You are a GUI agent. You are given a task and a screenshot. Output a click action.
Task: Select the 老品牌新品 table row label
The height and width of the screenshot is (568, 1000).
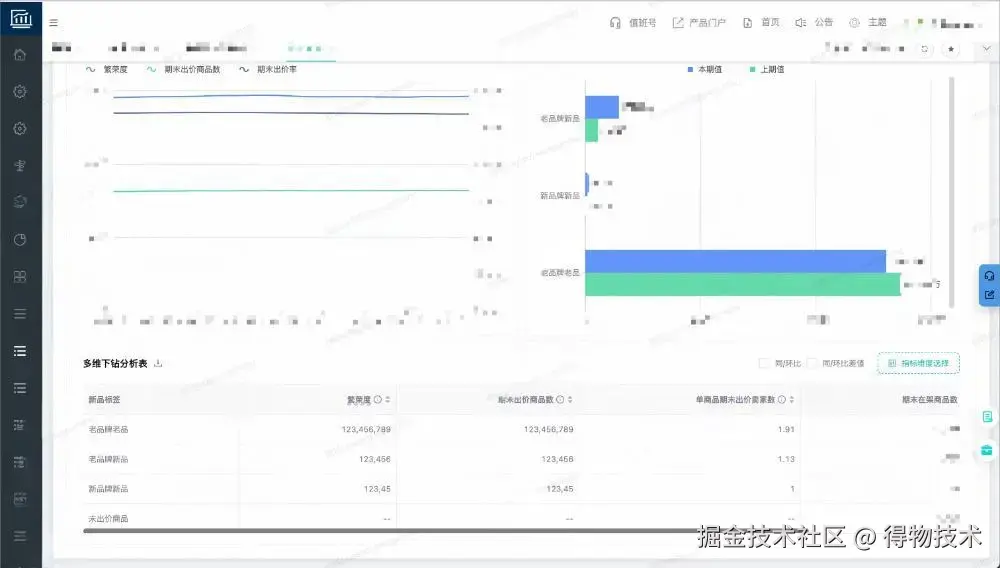click(x=108, y=459)
